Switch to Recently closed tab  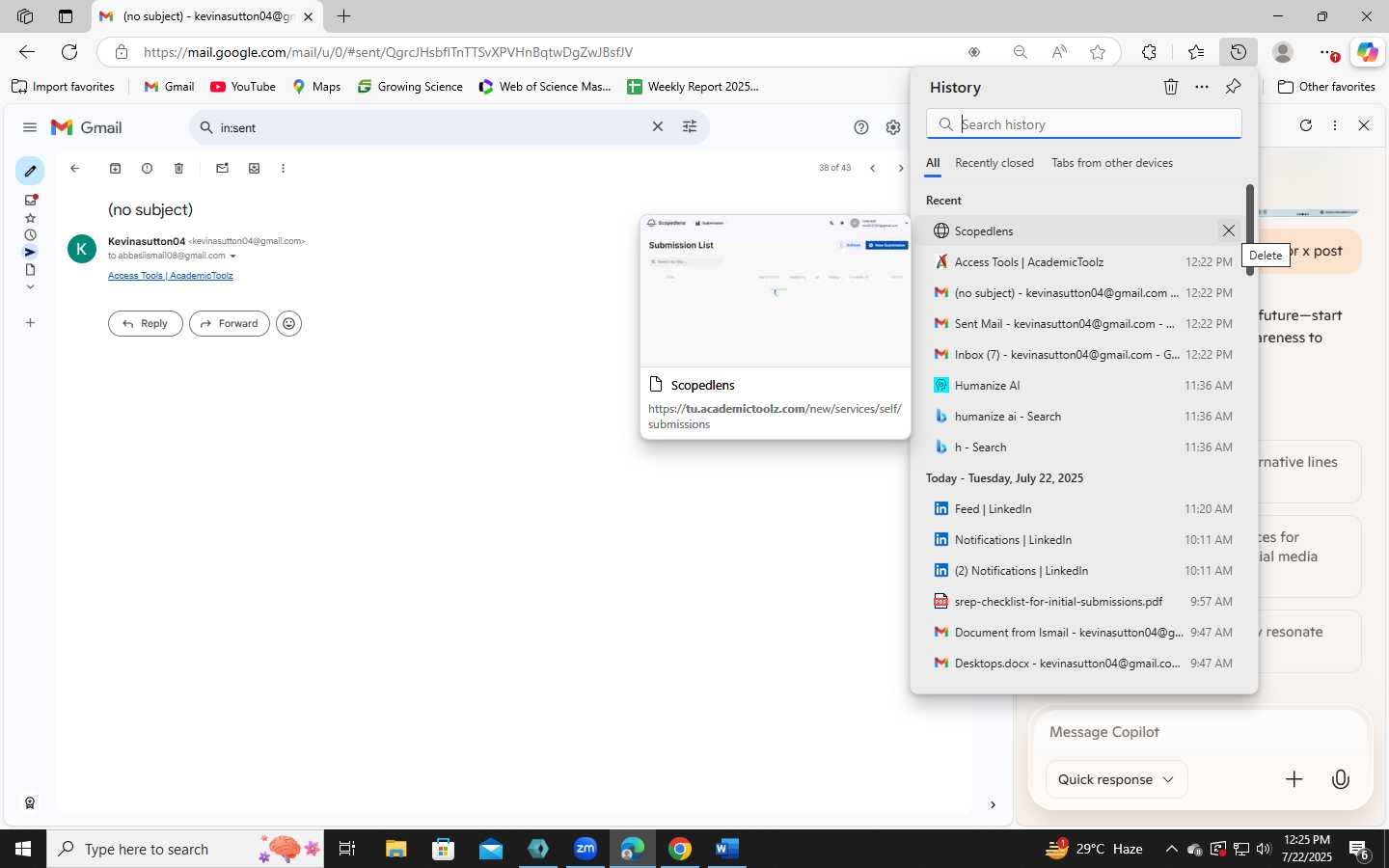tap(994, 163)
